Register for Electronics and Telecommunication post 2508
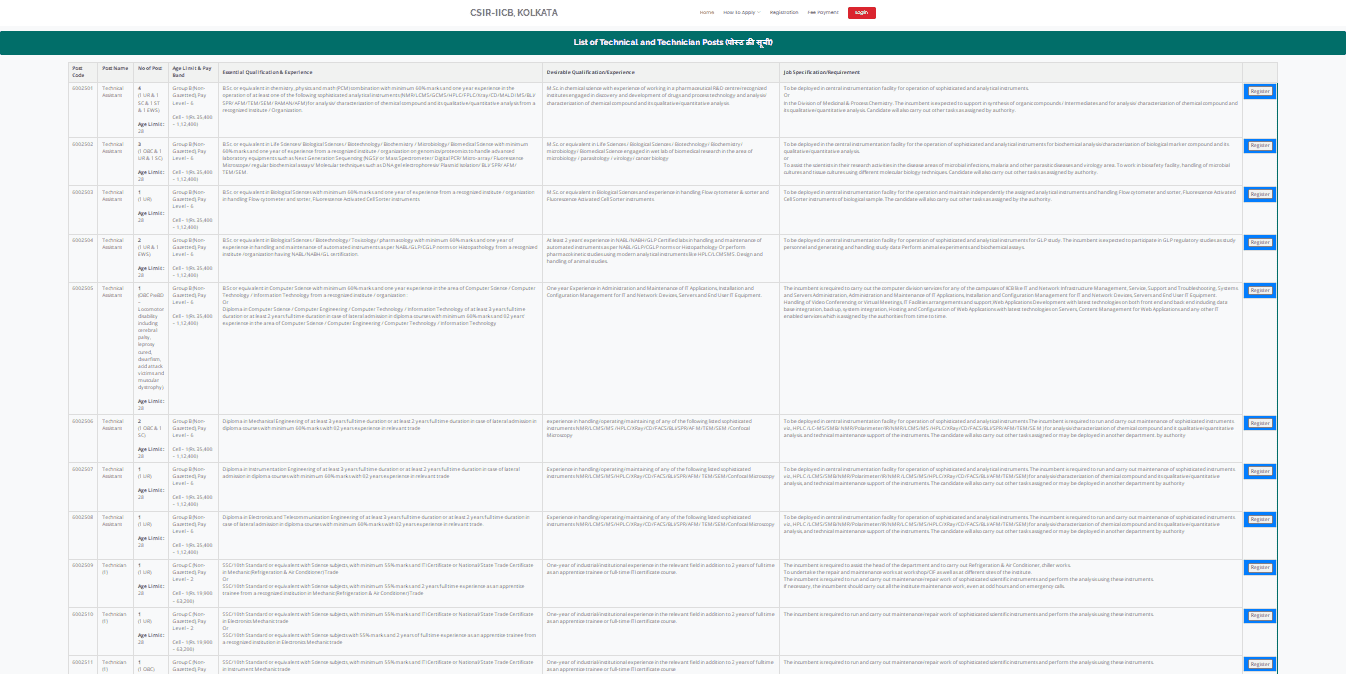 (1259, 519)
